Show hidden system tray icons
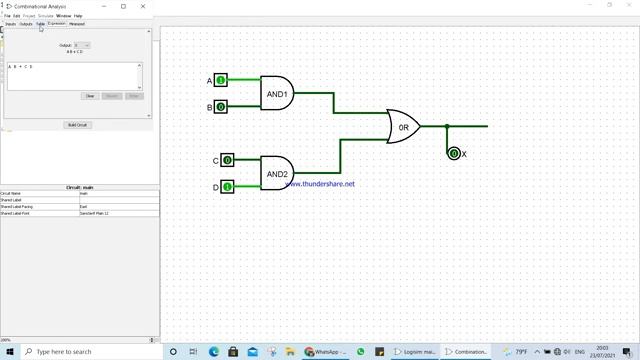Screen dimensions: 640x360 pyautogui.click(x=537, y=351)
